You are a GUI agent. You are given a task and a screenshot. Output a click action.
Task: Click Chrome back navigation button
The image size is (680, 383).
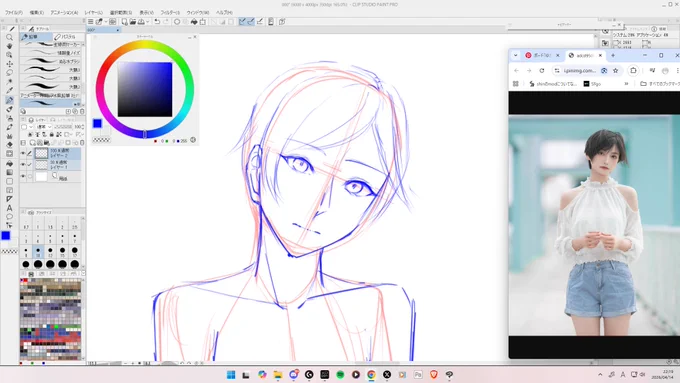click(x=516, y=70)
